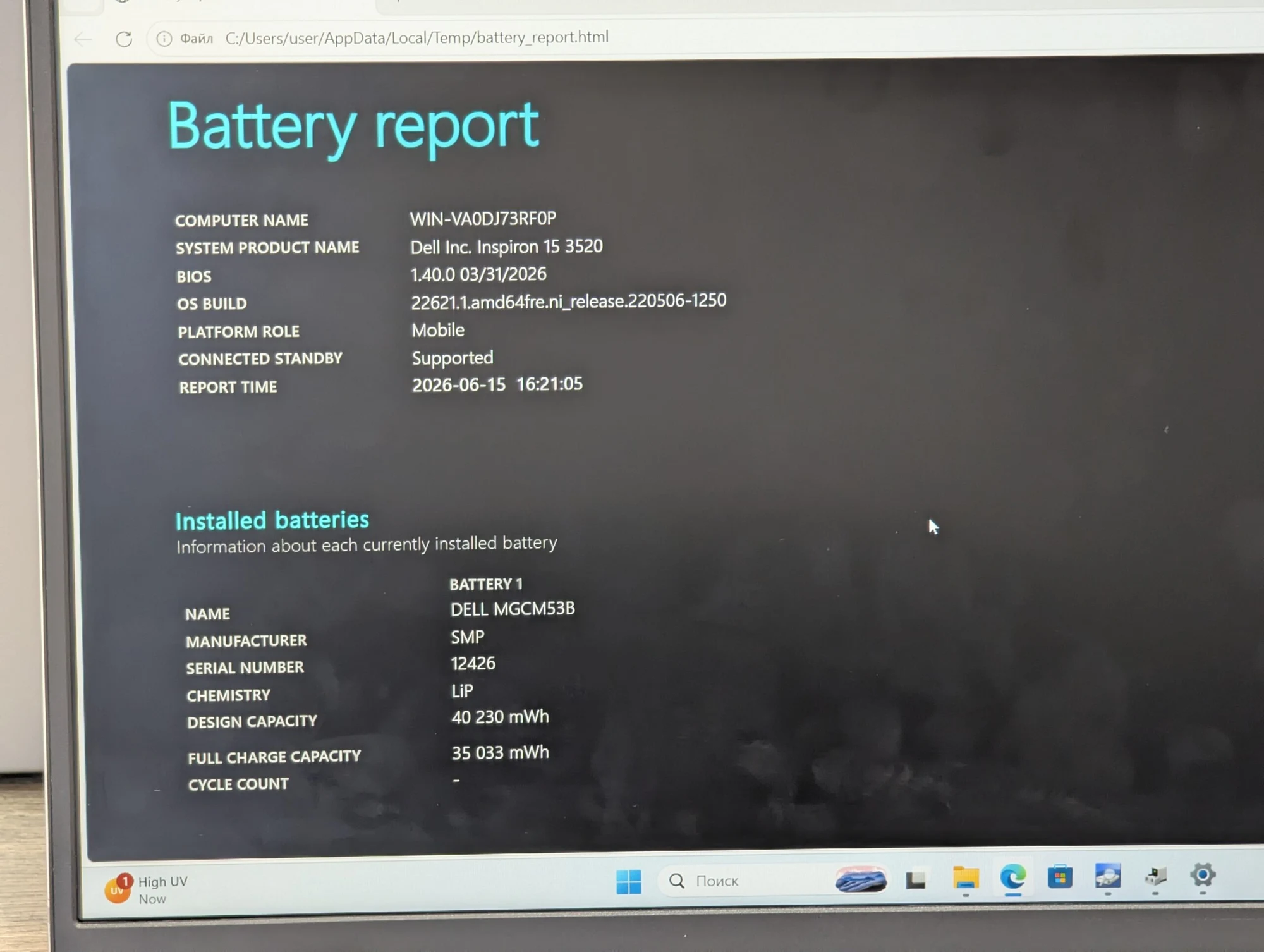Select design capacity 40 230 mWh
The image size is (1264, 952).
pyautogui.click(x=501, y=717)
